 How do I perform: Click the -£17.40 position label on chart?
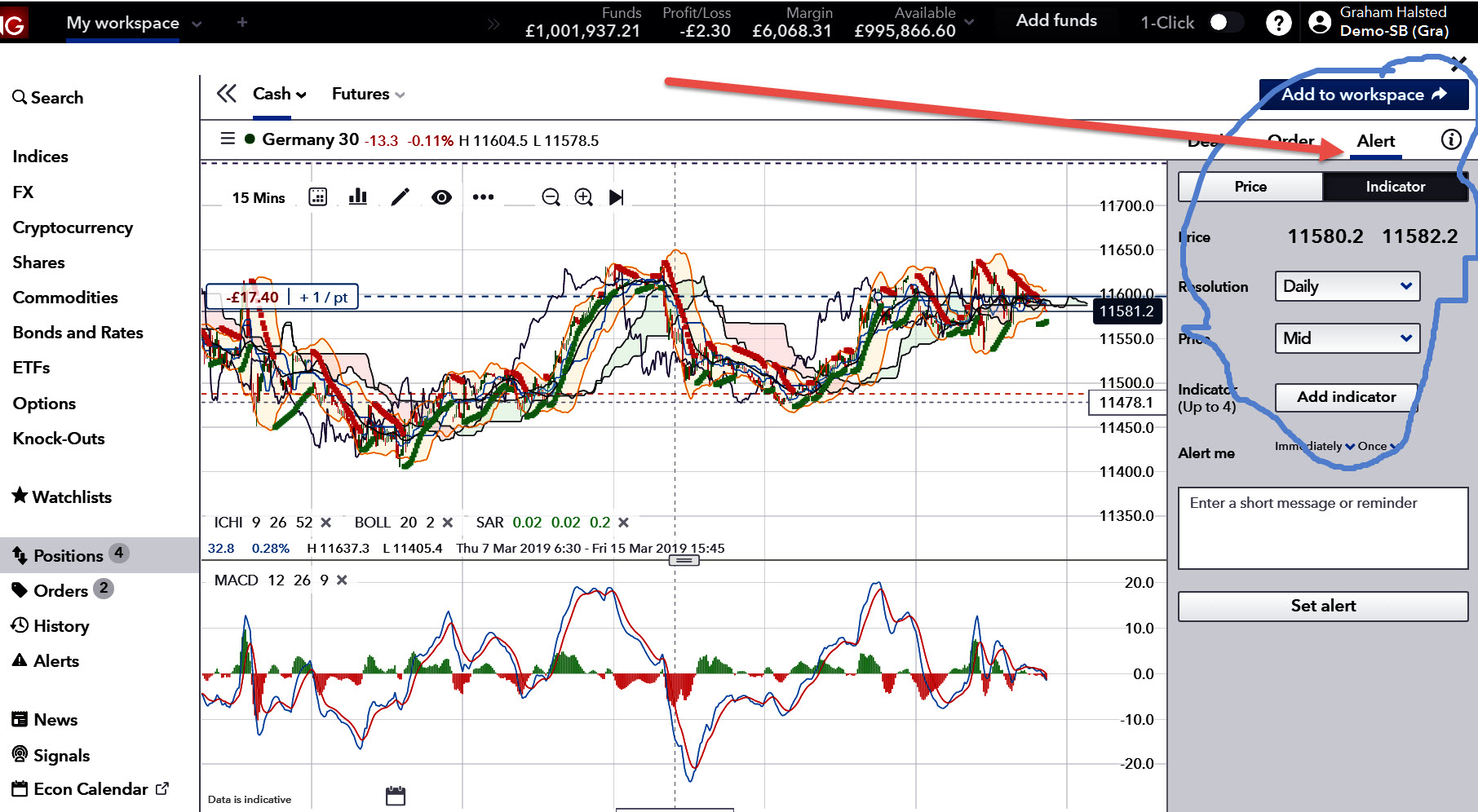click(x=282, y=297)
